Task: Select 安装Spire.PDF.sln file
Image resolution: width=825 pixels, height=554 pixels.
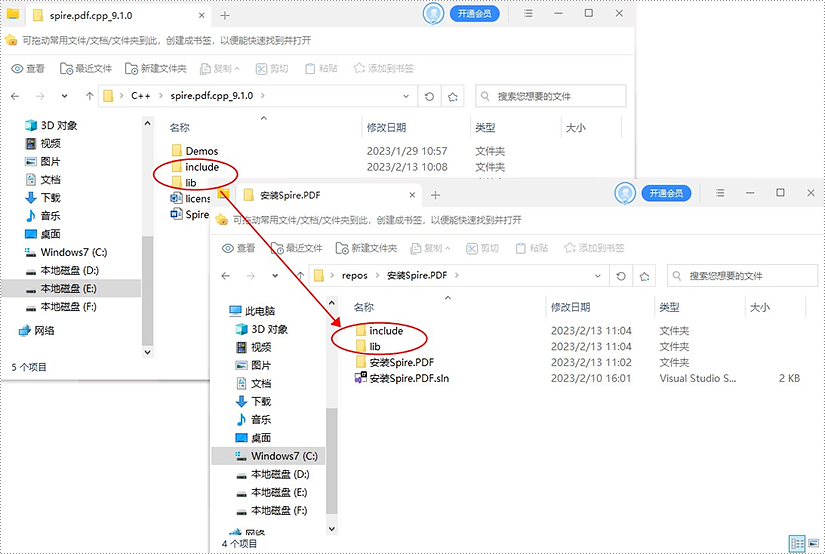Action: click(x=403, y=378)
